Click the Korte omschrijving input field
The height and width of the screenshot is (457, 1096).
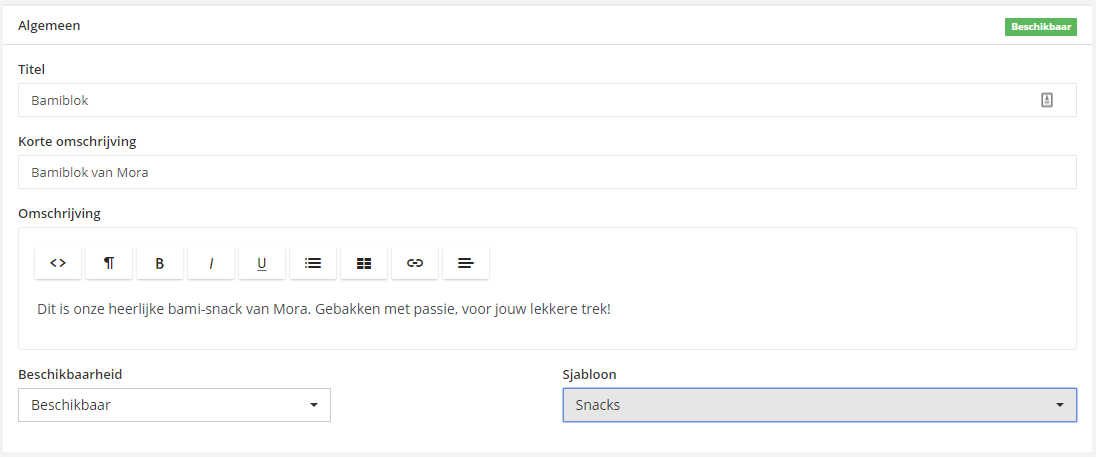pos(547,172)
